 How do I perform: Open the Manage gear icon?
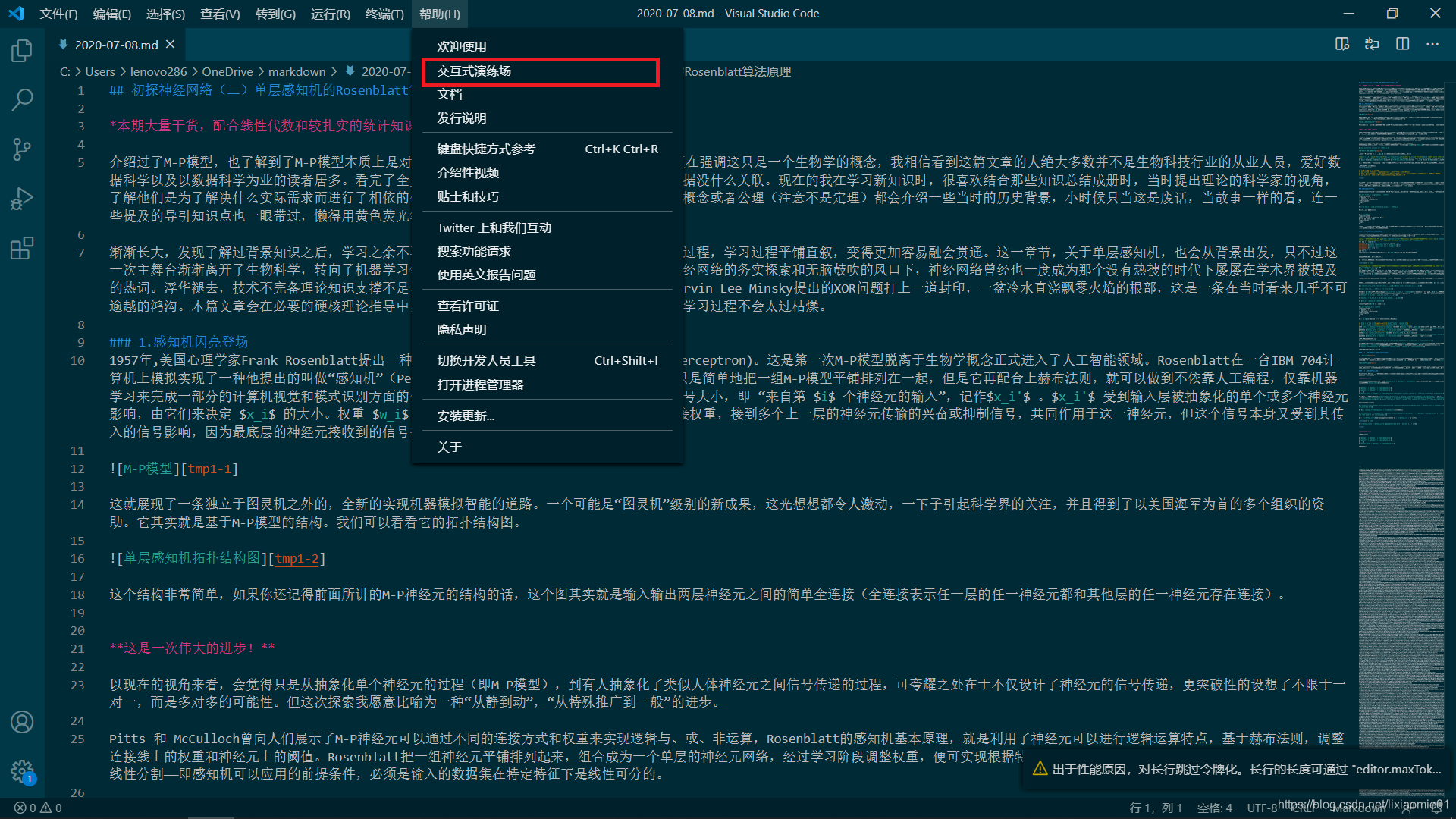22,772
